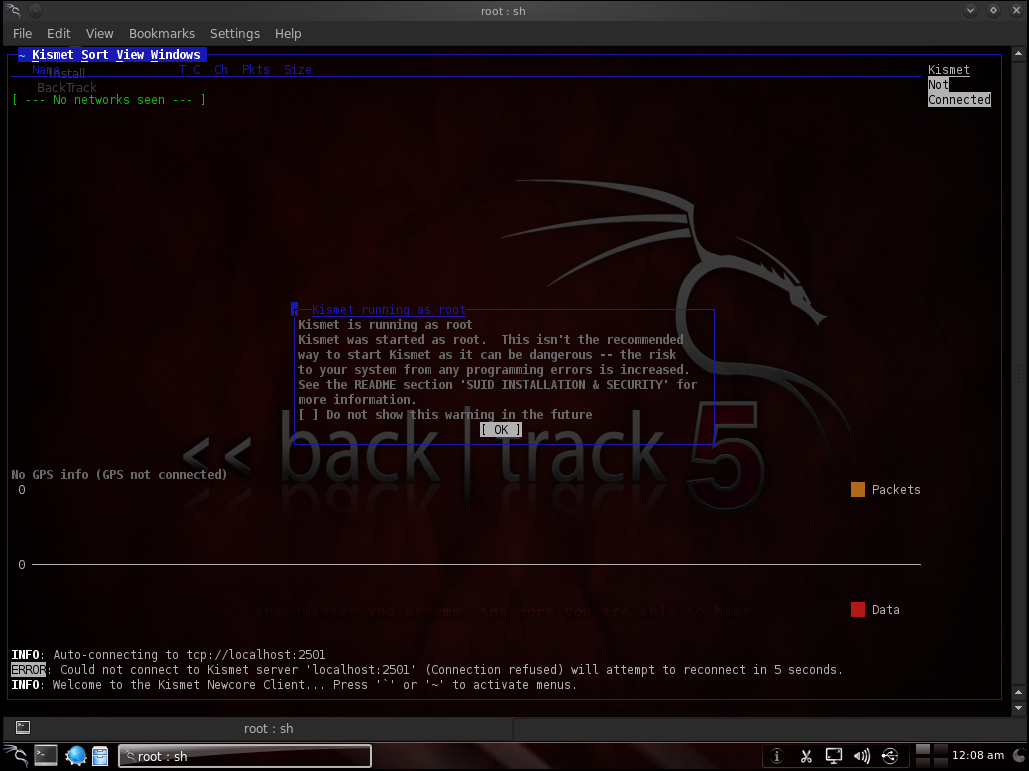The image size is (1029, 771).
Task: Open the clipboard scissors tray icon
Action: 806,756
